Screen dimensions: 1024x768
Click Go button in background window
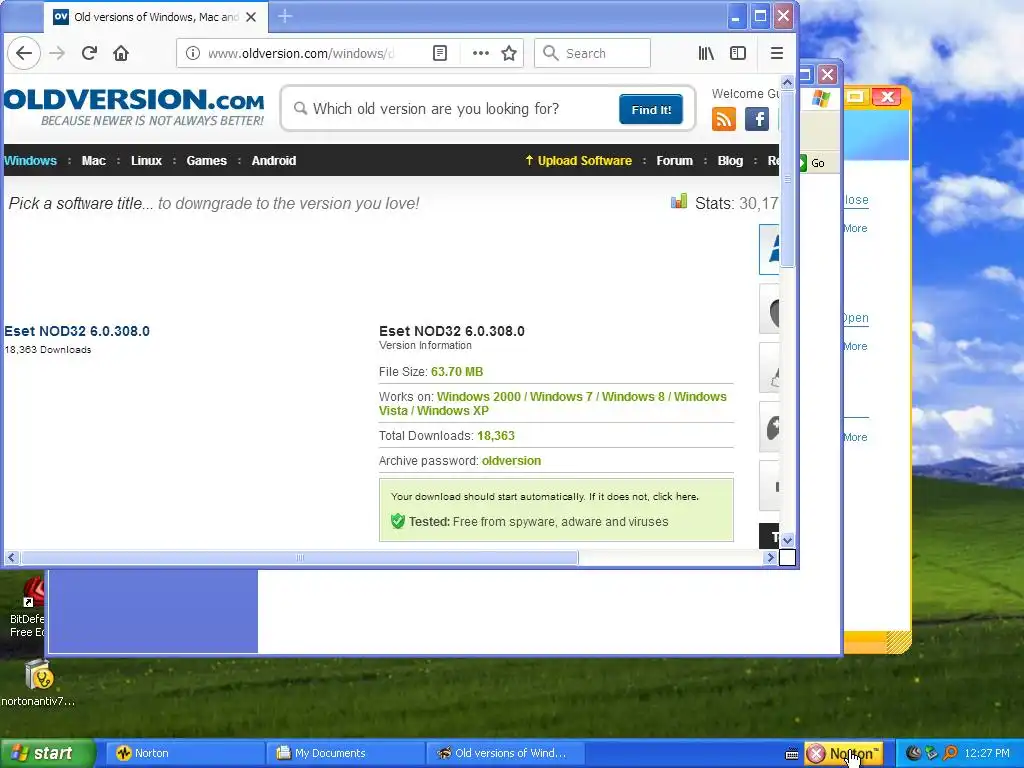click(x=812, y=163)
